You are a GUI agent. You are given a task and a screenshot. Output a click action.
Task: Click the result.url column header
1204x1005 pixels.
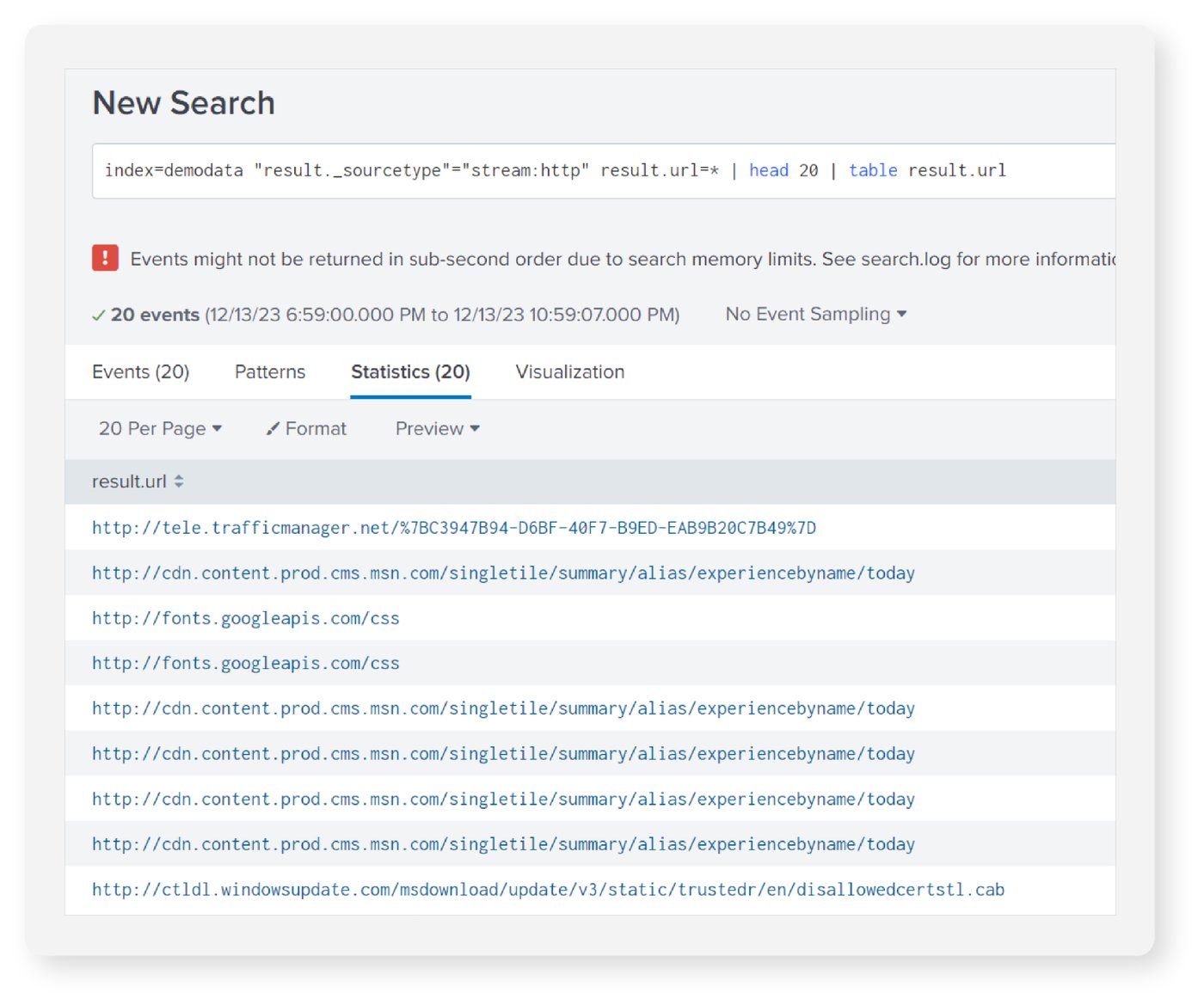click(x=129, y=481)
